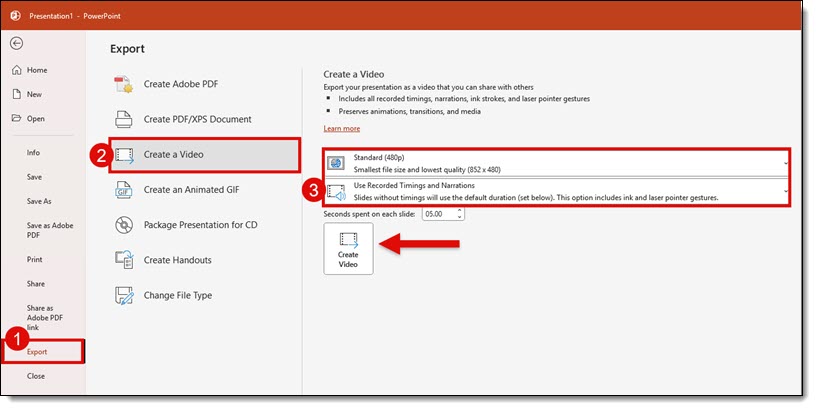Select Create a Video export option
The height and width of the screenshot is (409, 816).
(204, 154)
